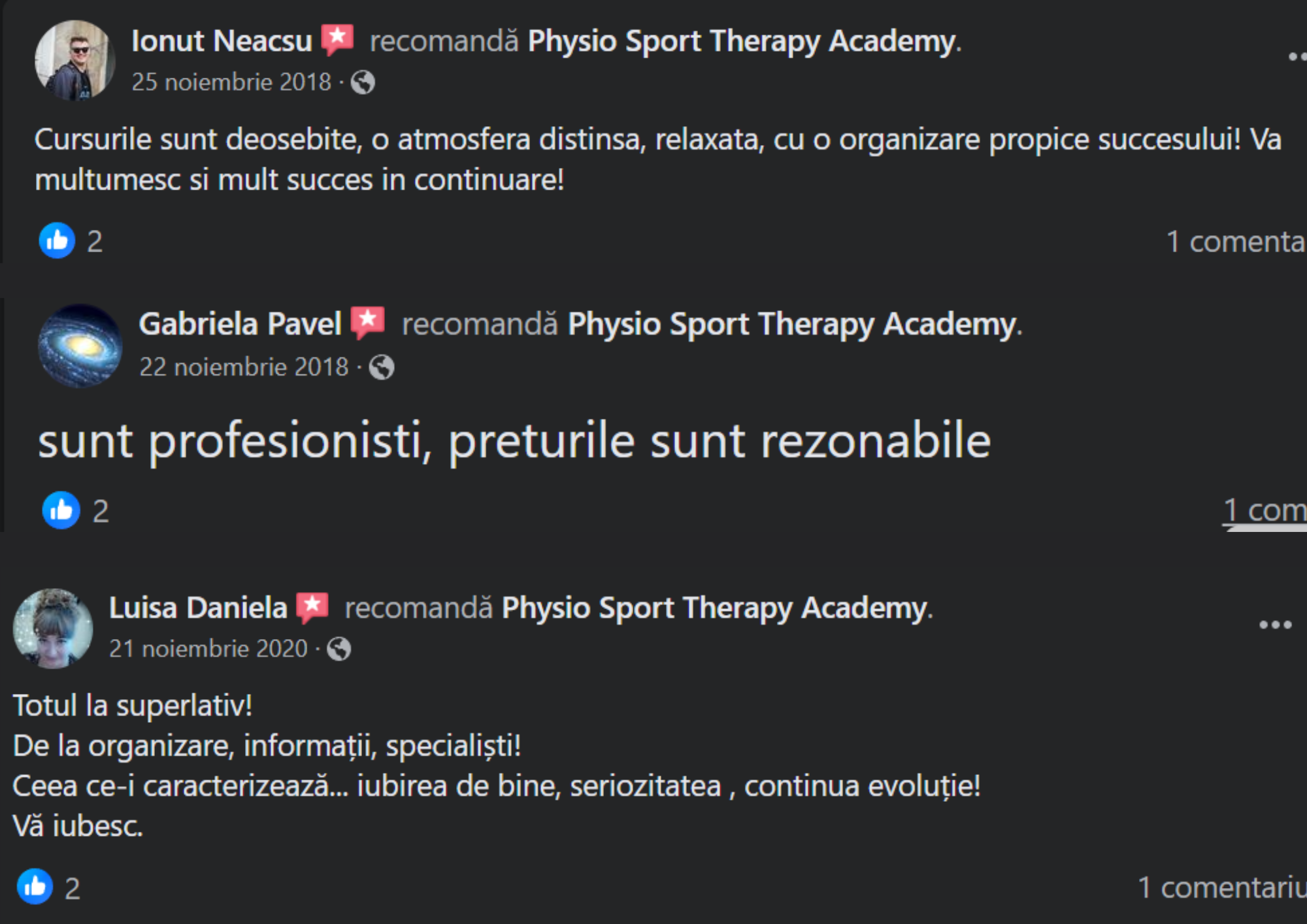Click the recommendation star badge next to Gabriela Pavel
1307x924 pixels.
tap(368, 322)
